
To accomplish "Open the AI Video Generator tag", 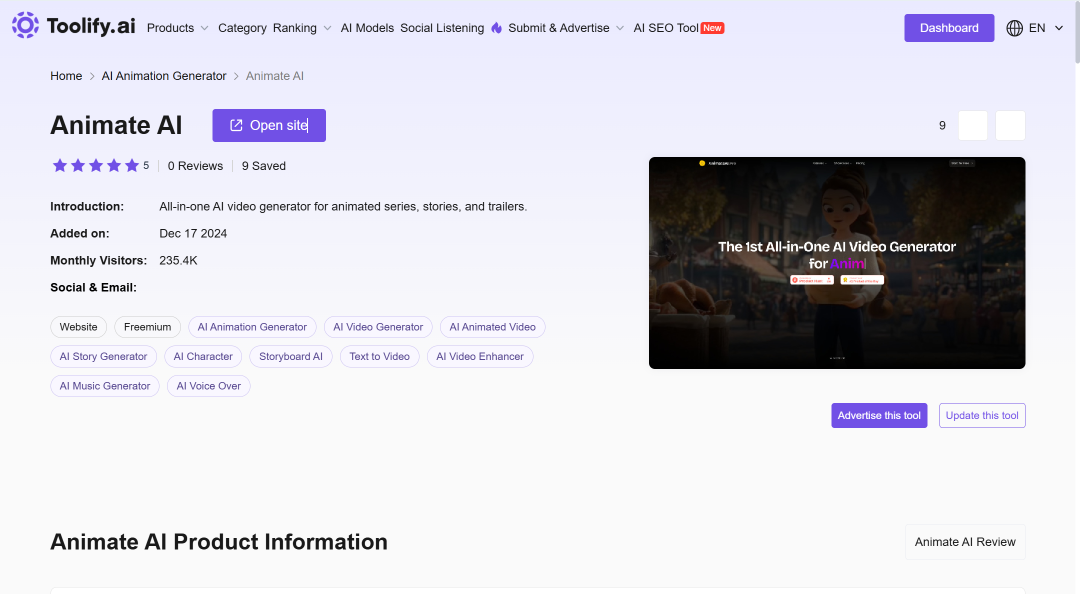I will (x=378, y=327).
